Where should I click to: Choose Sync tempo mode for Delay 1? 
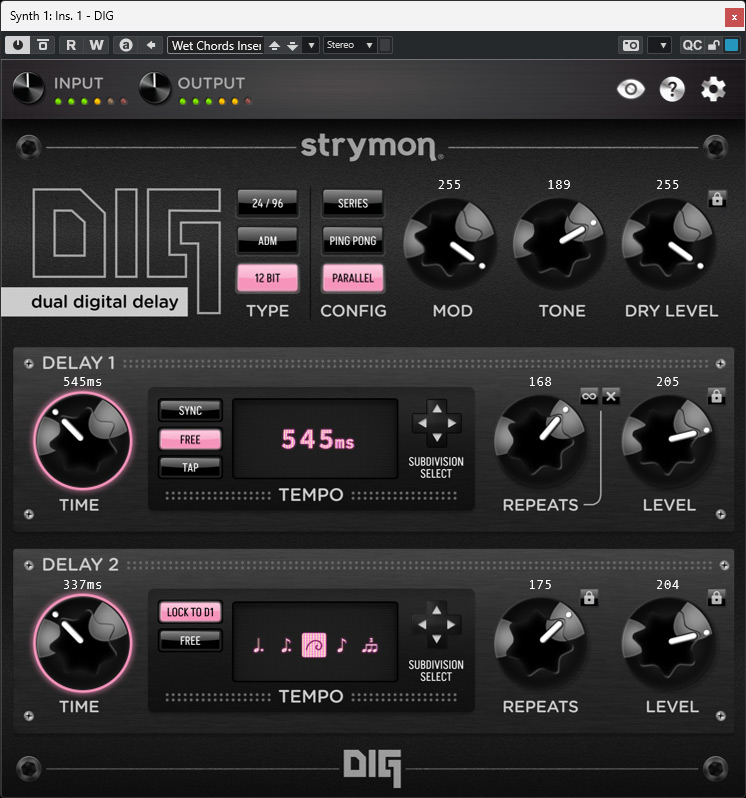coord(190,410)
